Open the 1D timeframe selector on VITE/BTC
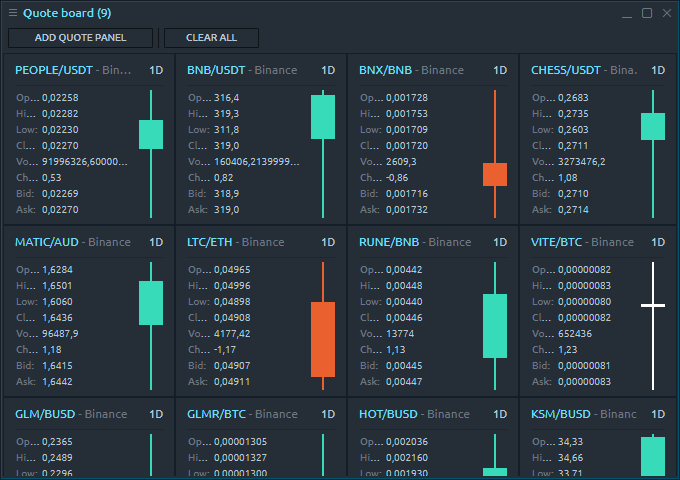This screenshot has height=480, width=680. 658,242
